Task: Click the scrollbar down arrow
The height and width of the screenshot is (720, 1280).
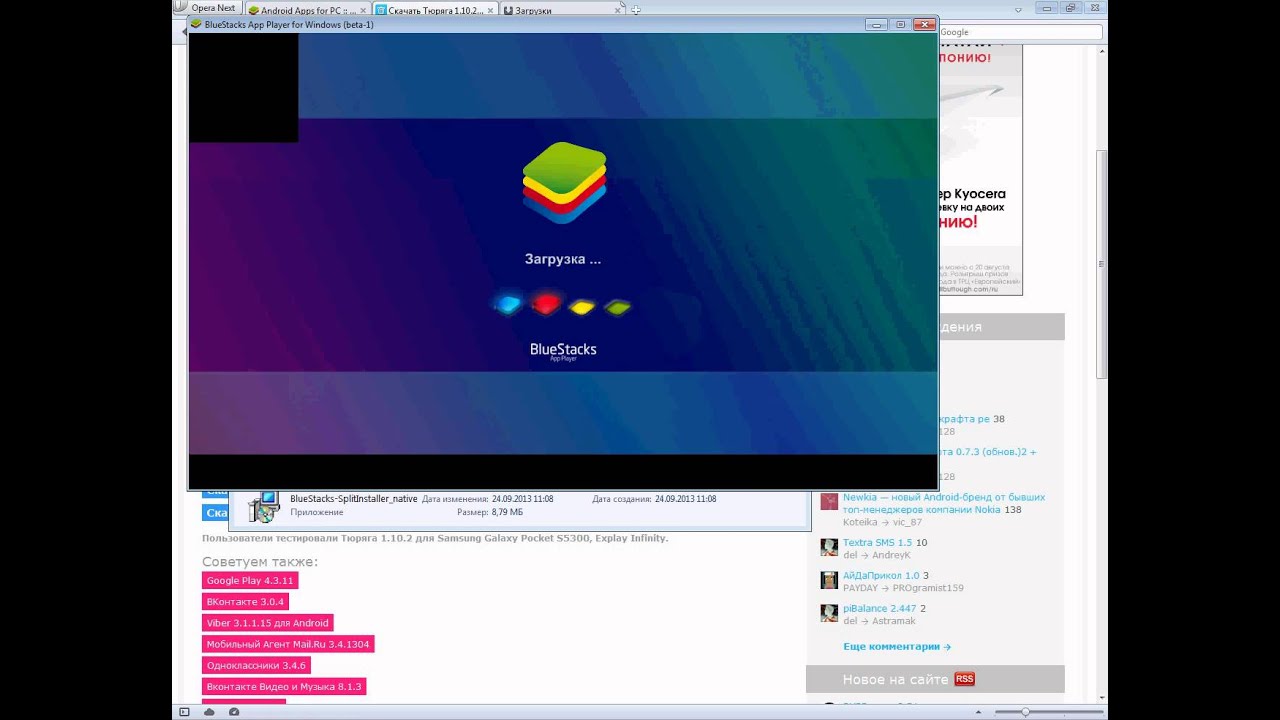Action: tap(1102, 697)
